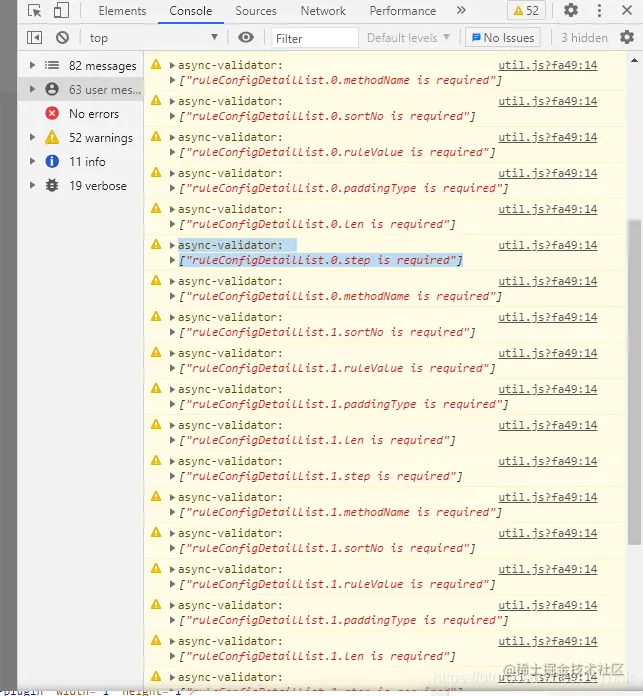The width and height of the screenshot is (643, 696).
Task: Click the 3 hidden messages label
Action: (584, 38)
